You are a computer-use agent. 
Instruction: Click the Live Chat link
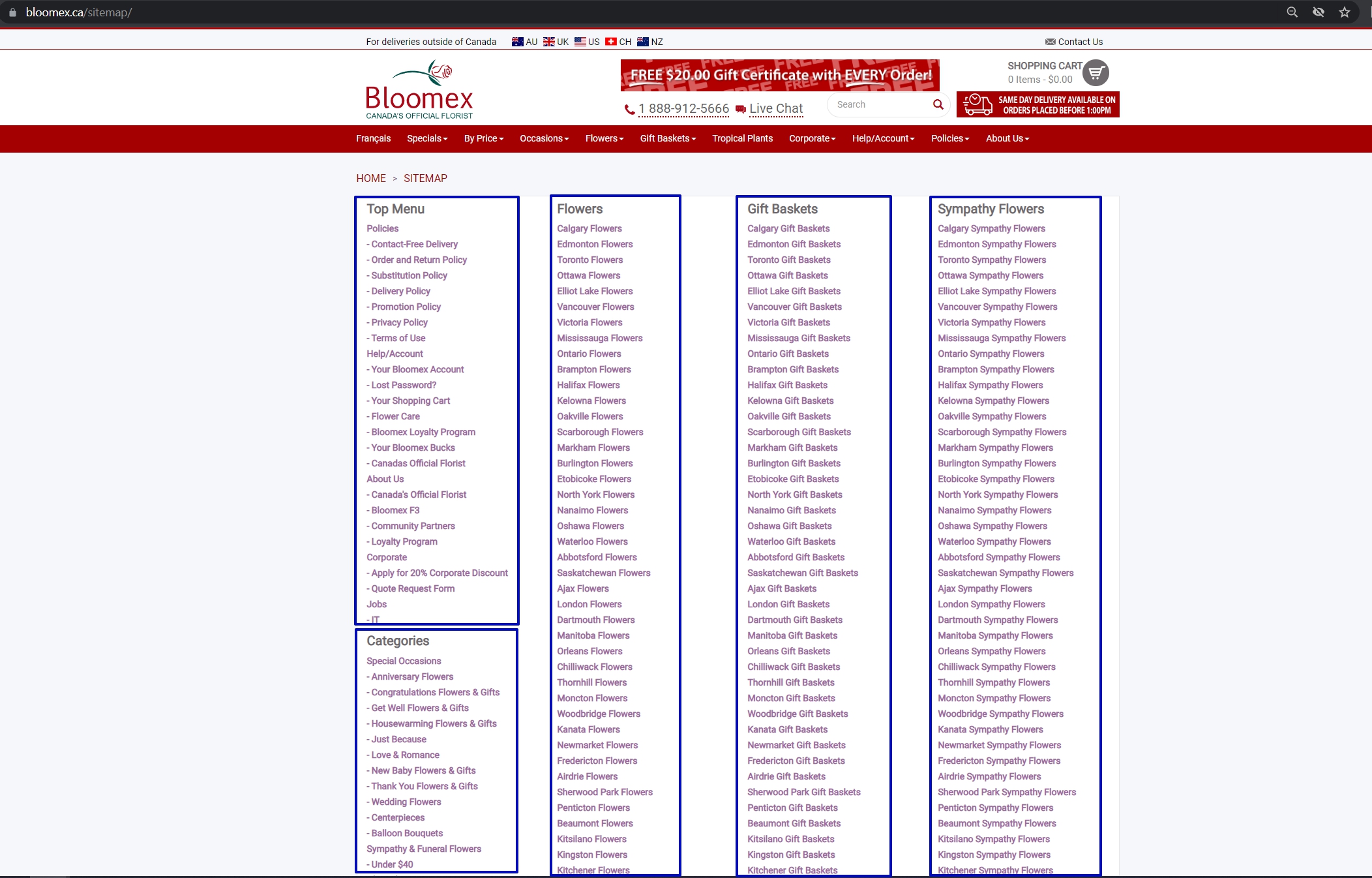(x=776, y=109)
